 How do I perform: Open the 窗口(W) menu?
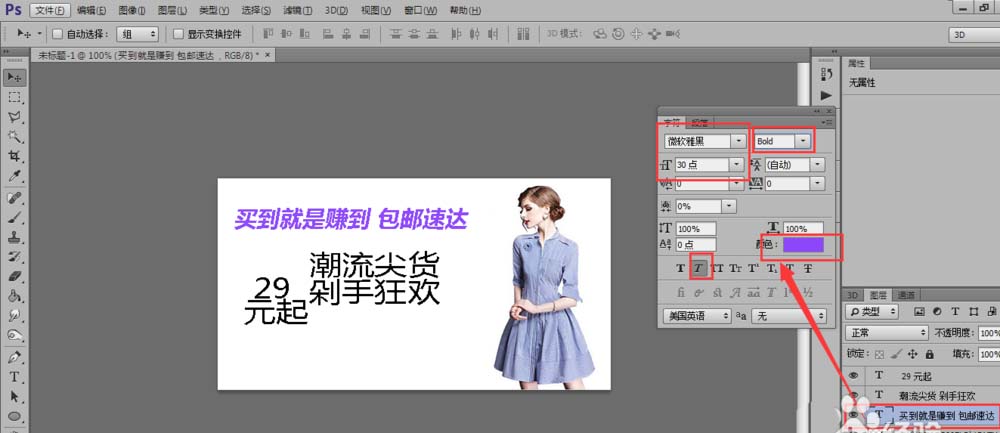[421, 11]
